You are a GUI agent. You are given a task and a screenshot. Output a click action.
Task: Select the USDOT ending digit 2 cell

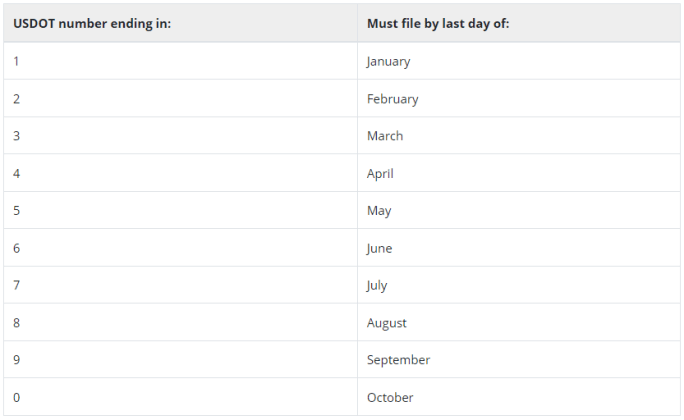click(17, 99)
